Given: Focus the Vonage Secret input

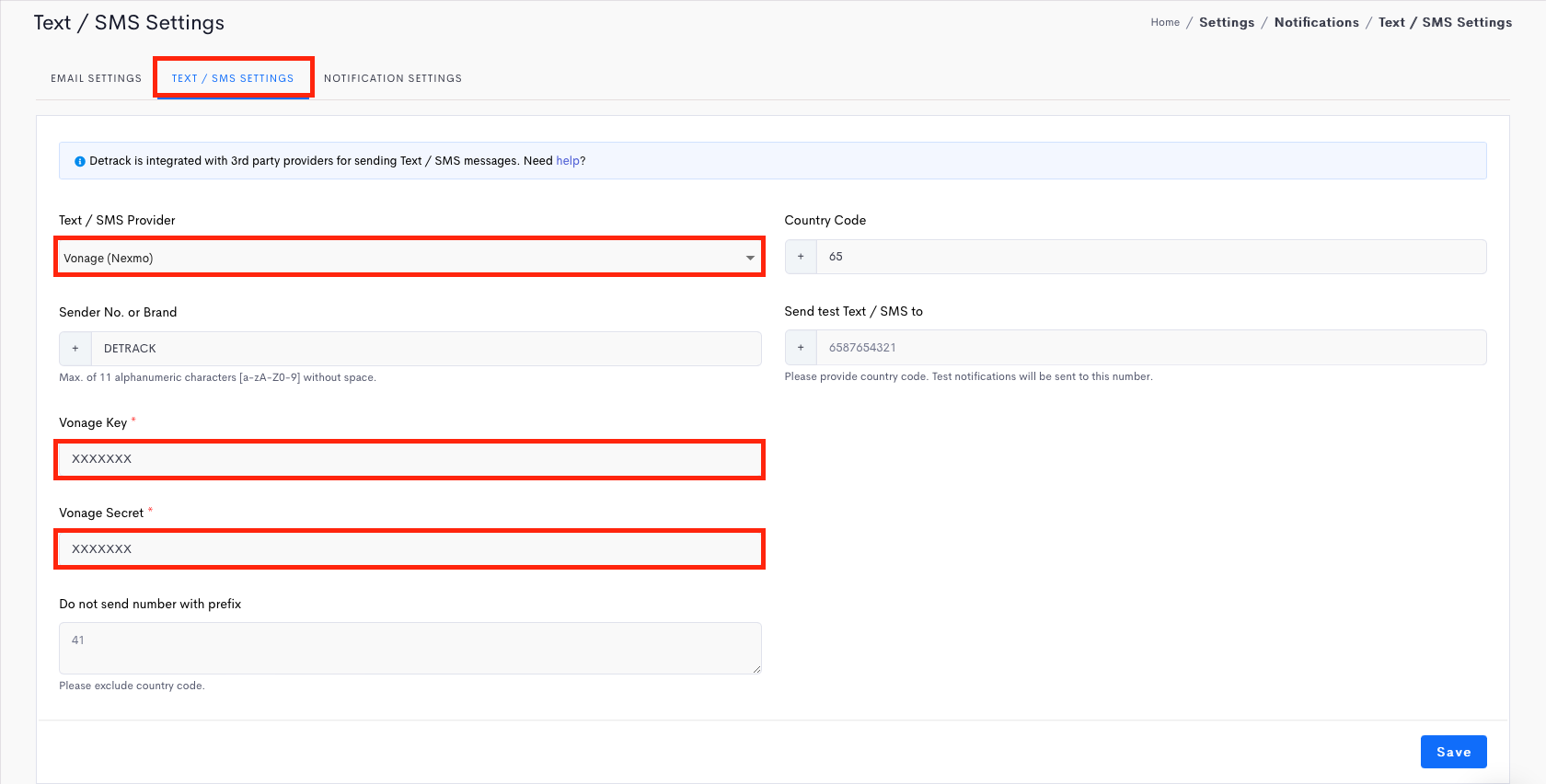Looking at the screenshot, I should point(410,549).
